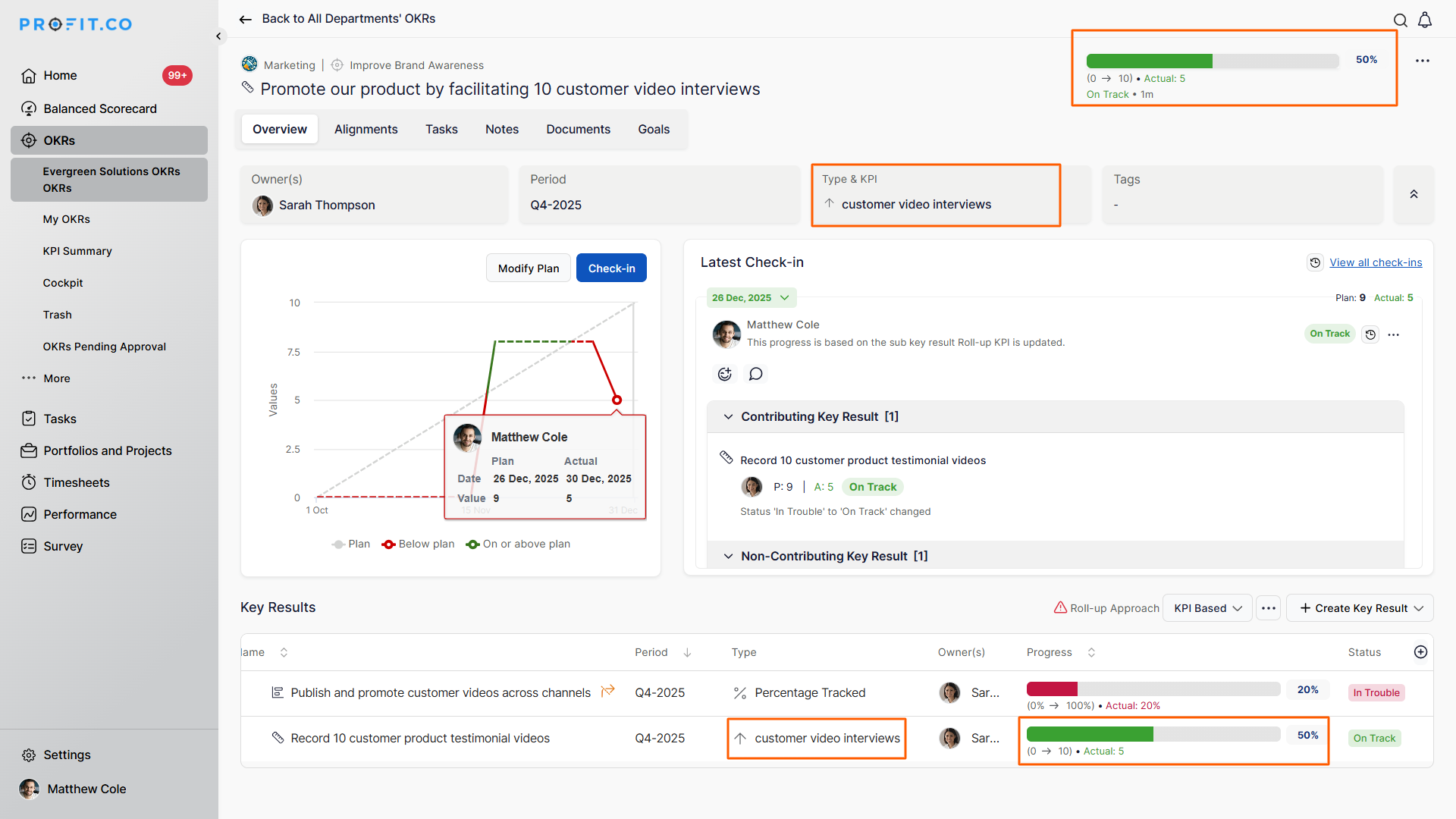Collapse the Contributing Key Result section
This screenshot has width=1456, height=819.
728,417
